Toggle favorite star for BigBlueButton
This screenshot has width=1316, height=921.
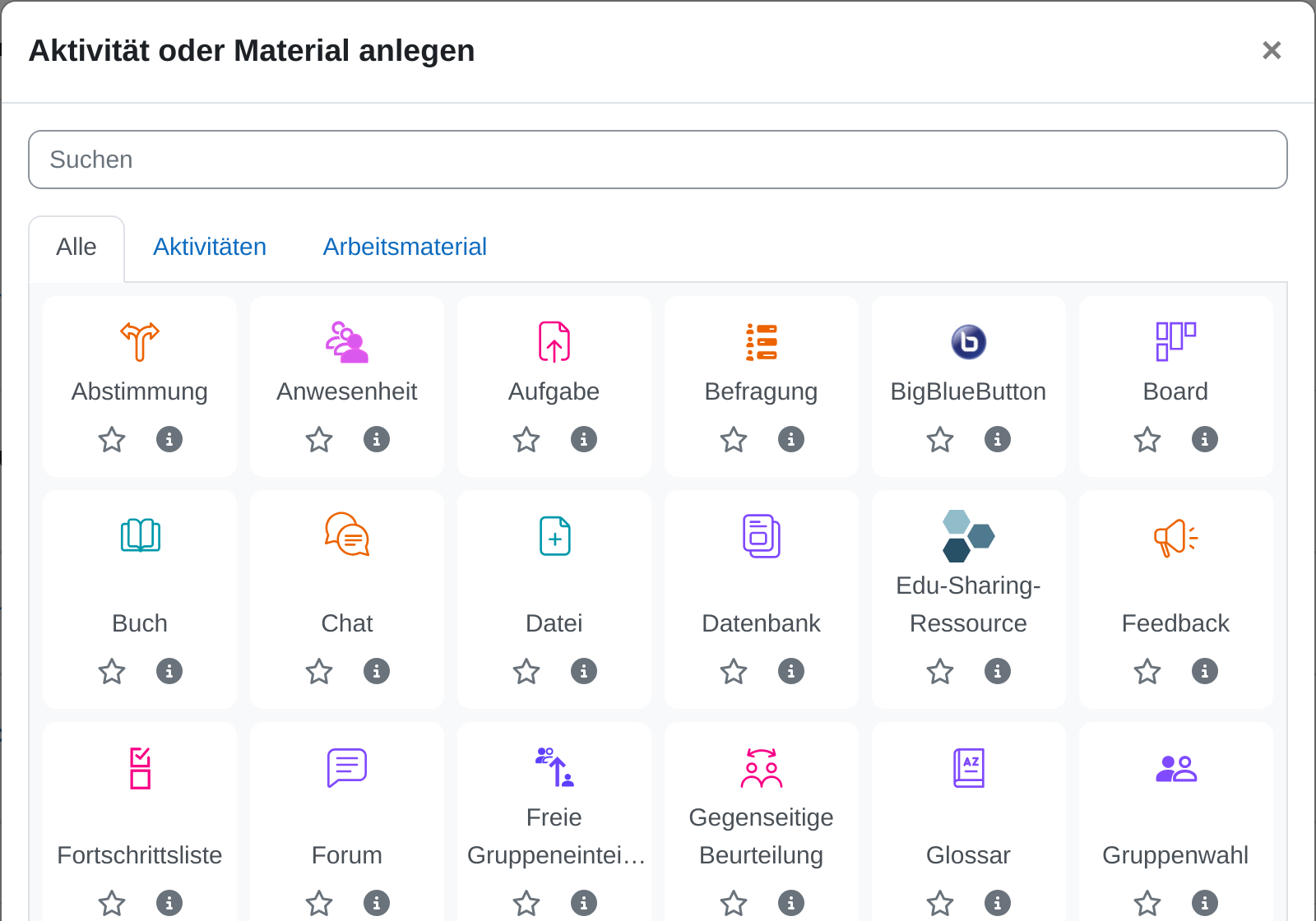click(940, 440)
